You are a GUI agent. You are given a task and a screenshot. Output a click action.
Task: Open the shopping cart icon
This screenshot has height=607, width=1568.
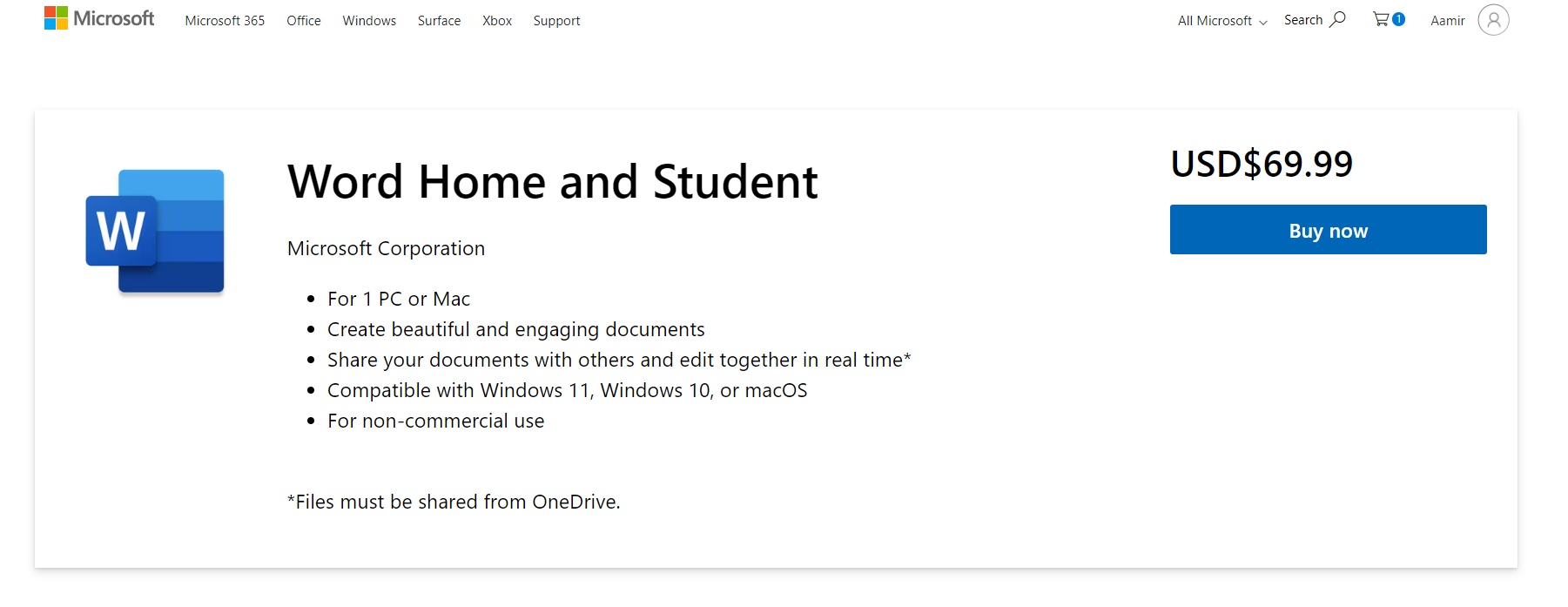tap(1389, 19)
